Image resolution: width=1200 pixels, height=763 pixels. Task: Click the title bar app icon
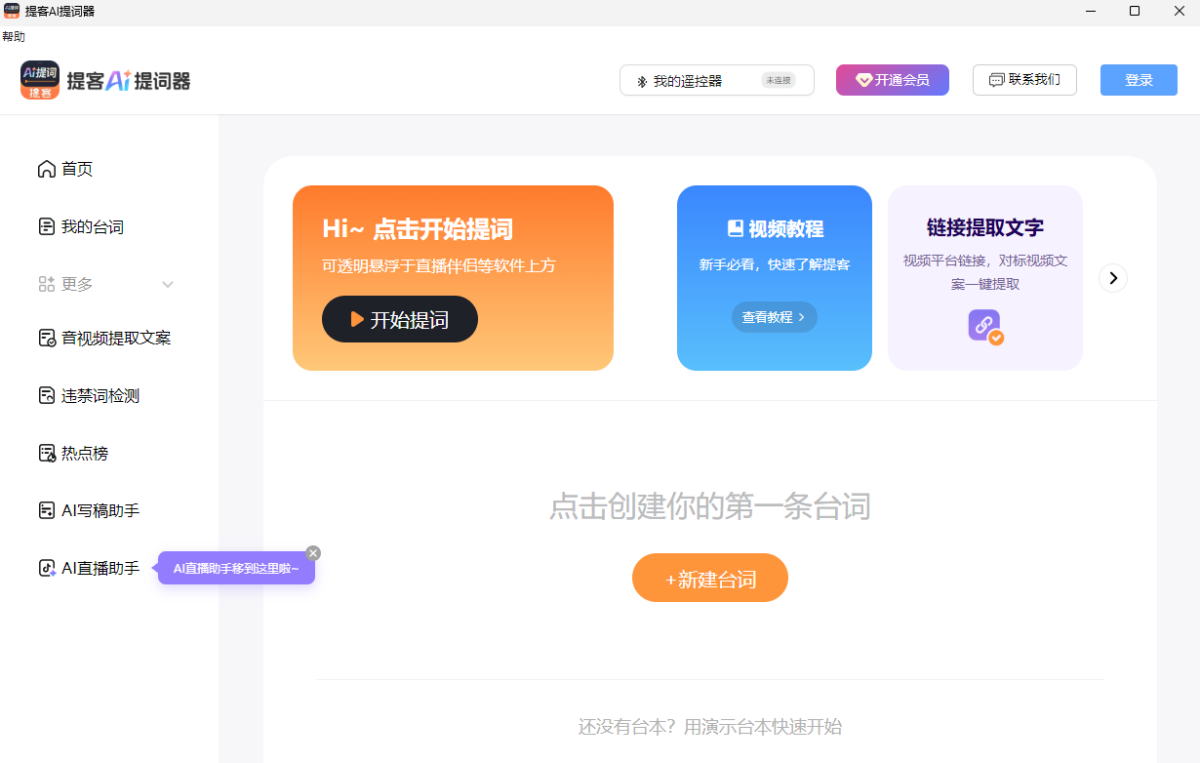(13, 11)
